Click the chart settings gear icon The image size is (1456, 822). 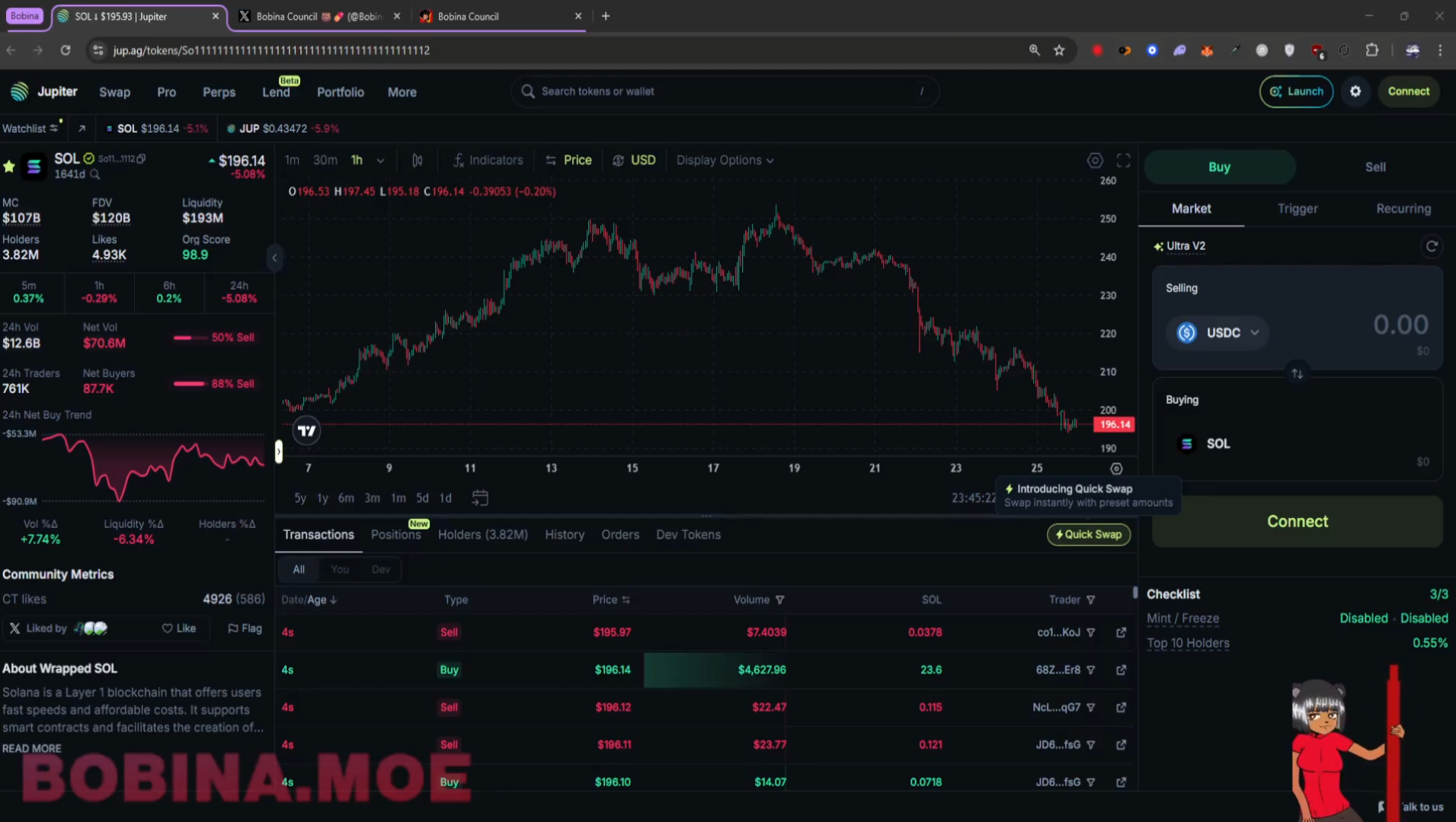(1094, 161)
